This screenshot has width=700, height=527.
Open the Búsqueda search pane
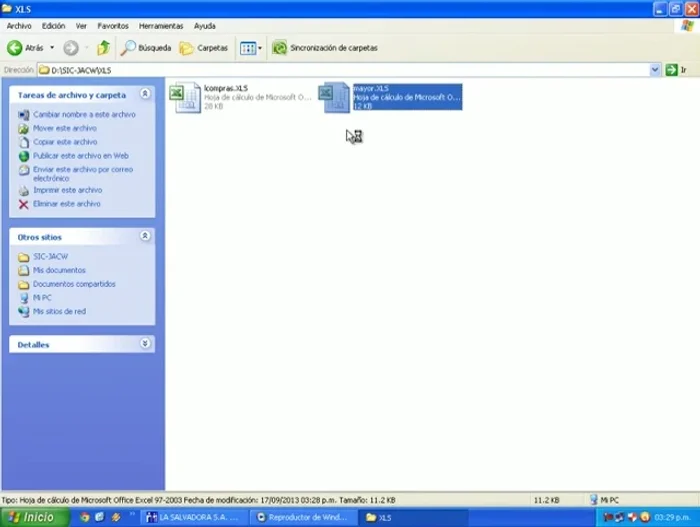point(146,48)
